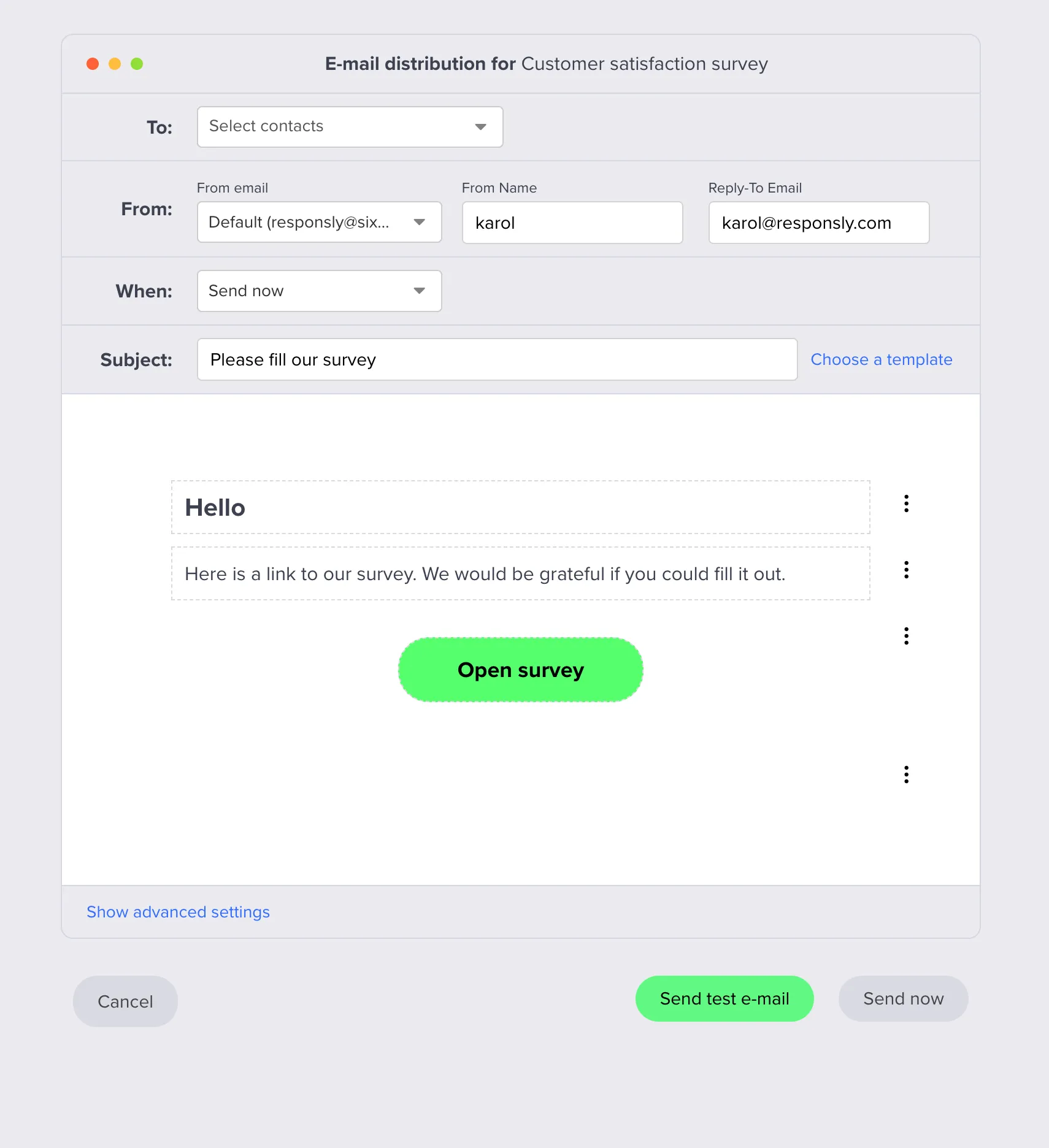Click the Reply-To Email field
Screen dimensions: 1049x1148
818,223
